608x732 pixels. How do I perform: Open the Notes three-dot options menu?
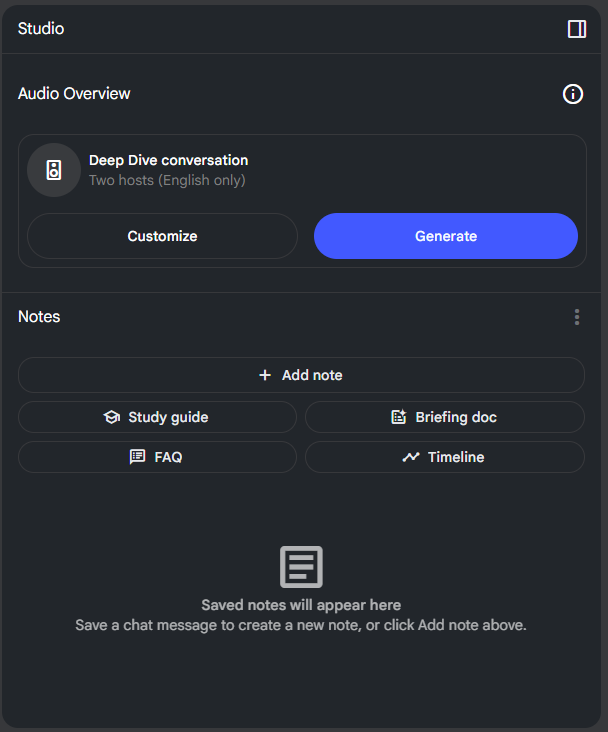coord(577,317)
